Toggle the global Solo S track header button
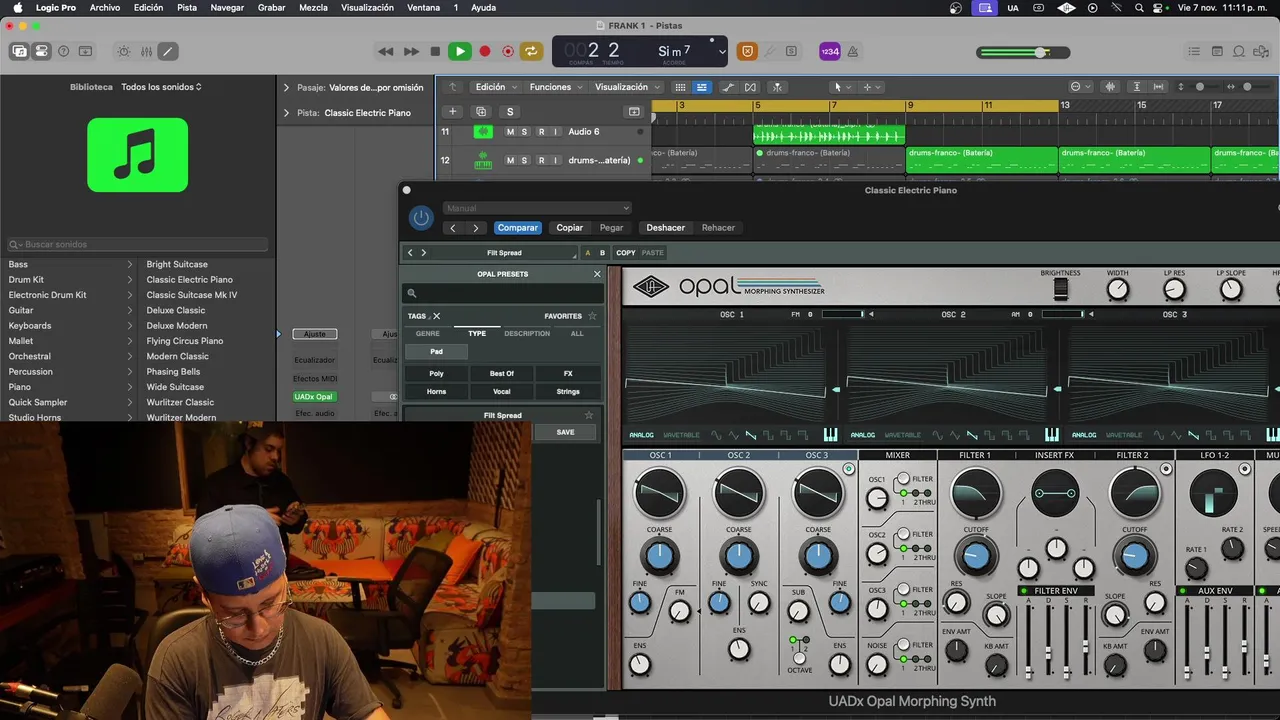This screenshot has width=1280, height=720. click(x=510, y=112)
